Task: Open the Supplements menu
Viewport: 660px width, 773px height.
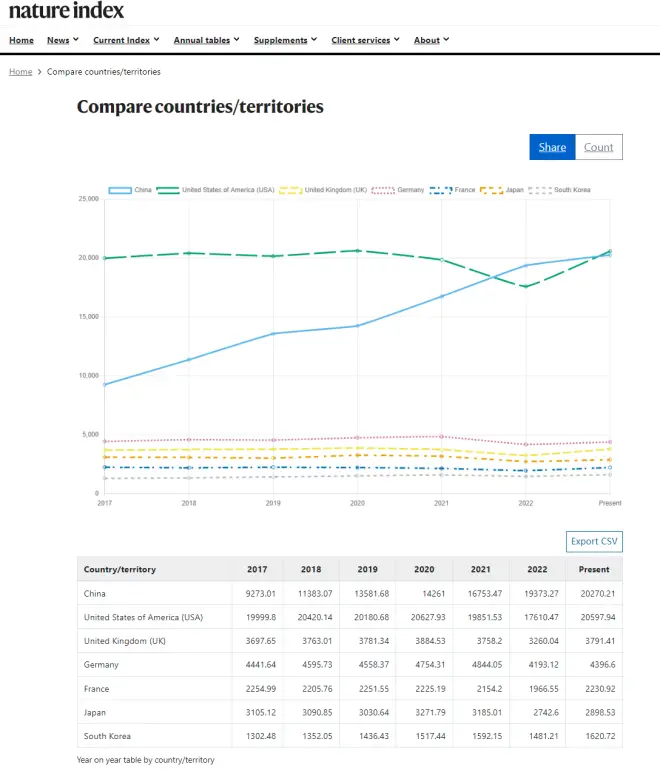Action: [285, 40]
